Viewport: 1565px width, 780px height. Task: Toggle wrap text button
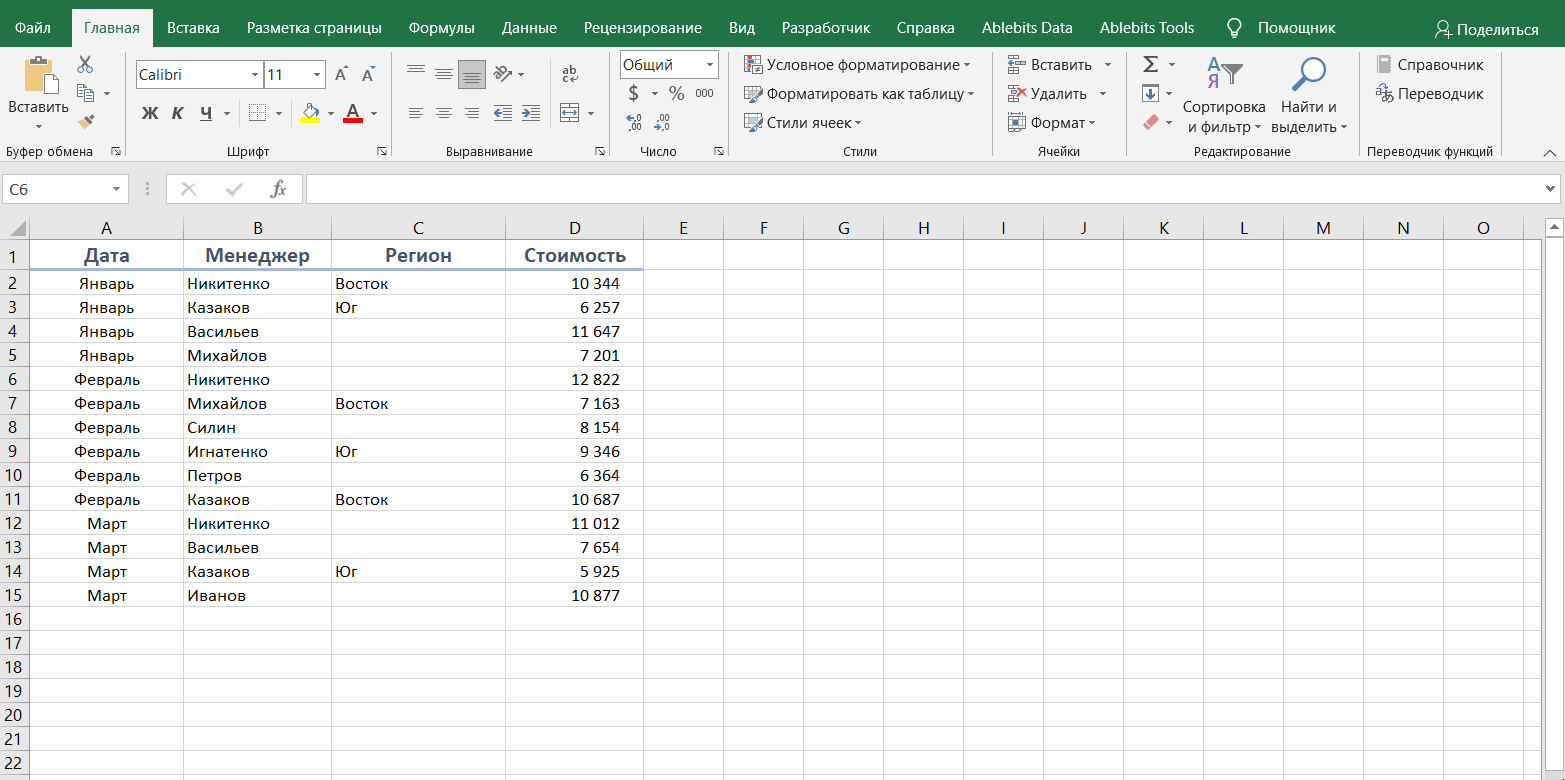click(x=570, y=74)
